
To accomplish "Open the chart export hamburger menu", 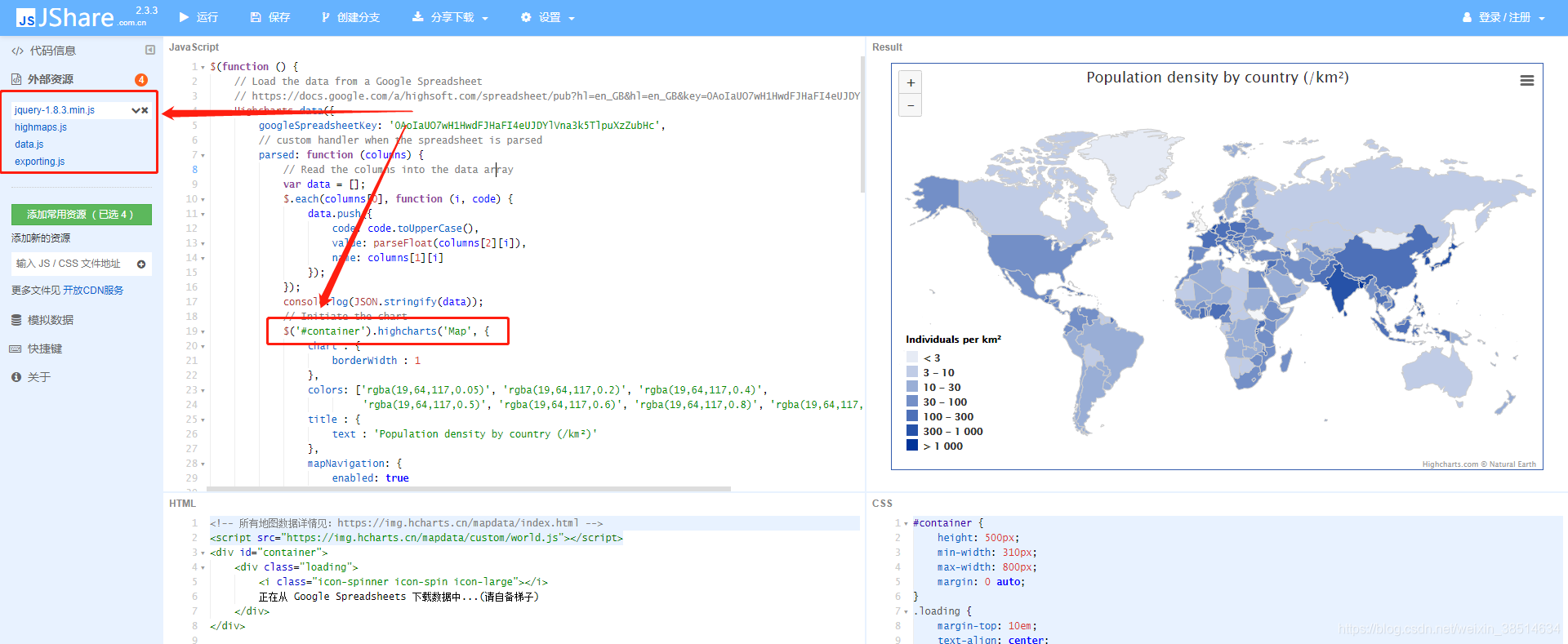I will tap(1526, 81).
